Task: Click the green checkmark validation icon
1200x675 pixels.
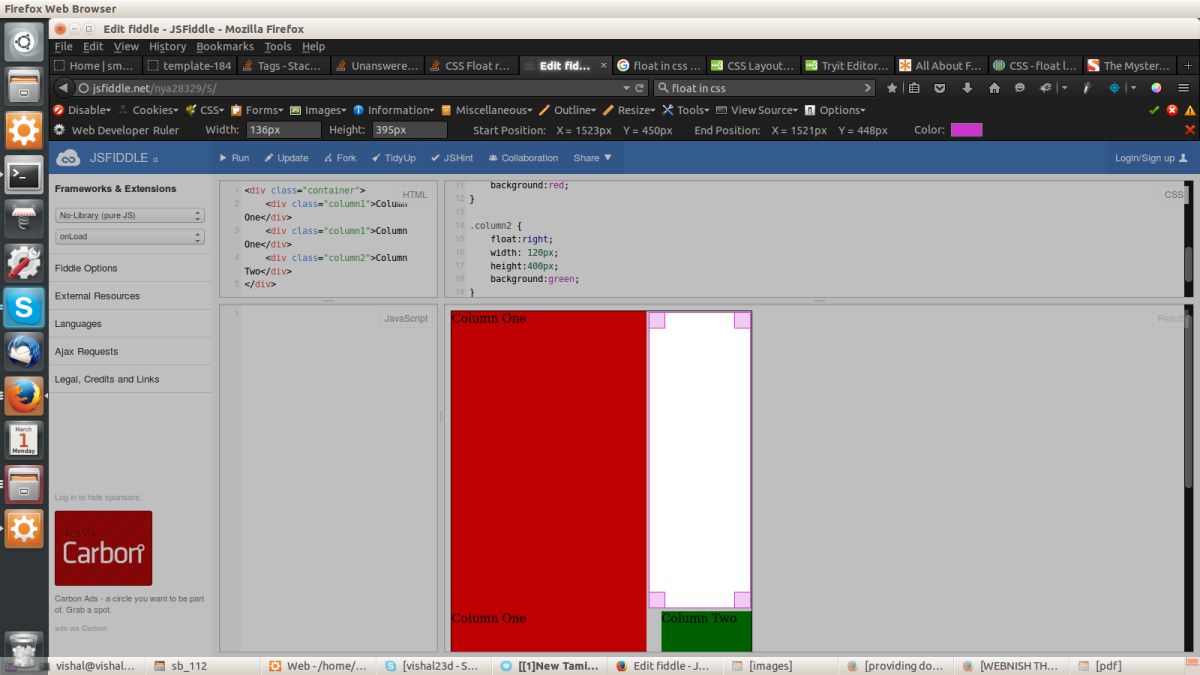Action: click(1156, 110)
